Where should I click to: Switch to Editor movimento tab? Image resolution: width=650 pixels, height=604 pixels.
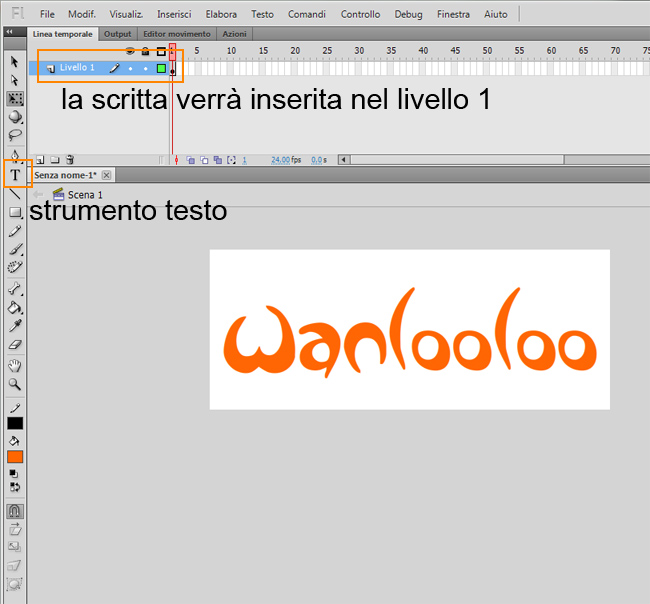point(177,34)
